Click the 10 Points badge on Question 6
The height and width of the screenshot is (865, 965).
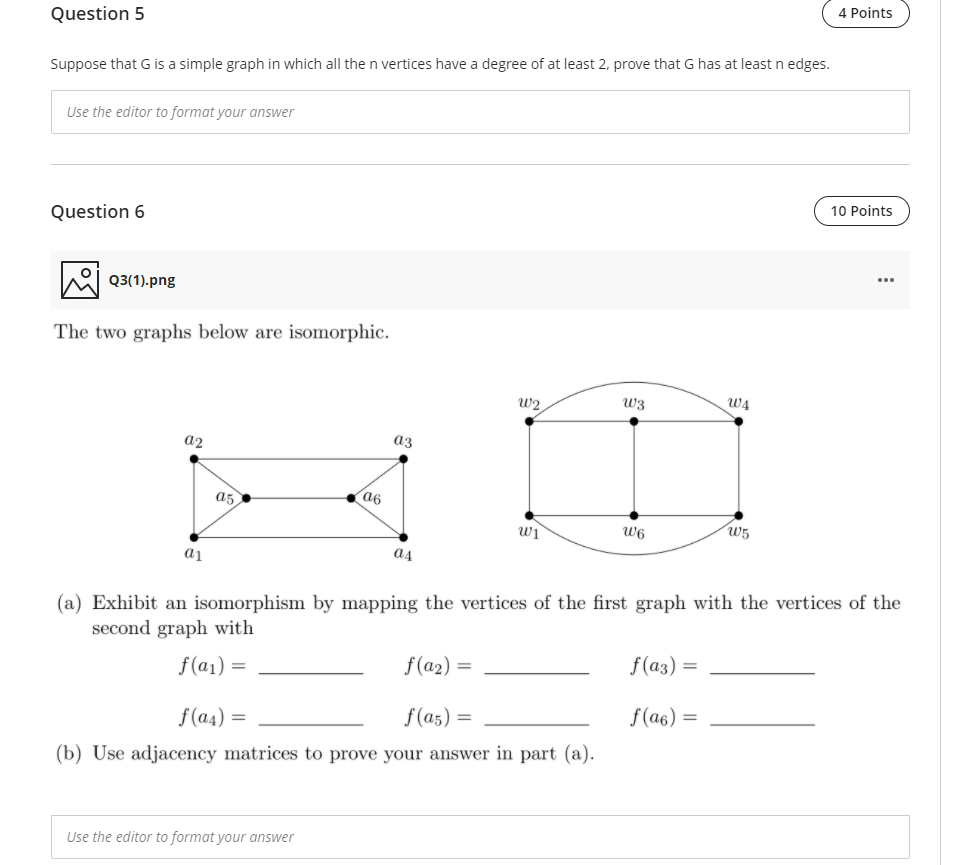pos(861,211)
